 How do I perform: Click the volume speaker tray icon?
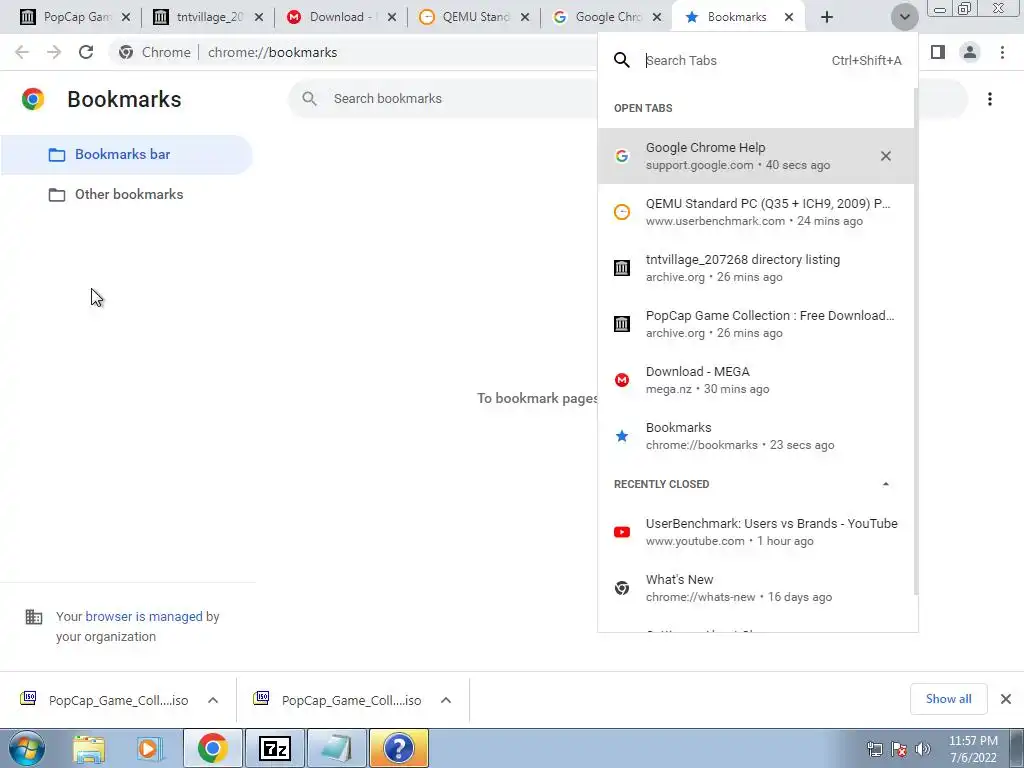pyautogui.click(x=922, y=749)
